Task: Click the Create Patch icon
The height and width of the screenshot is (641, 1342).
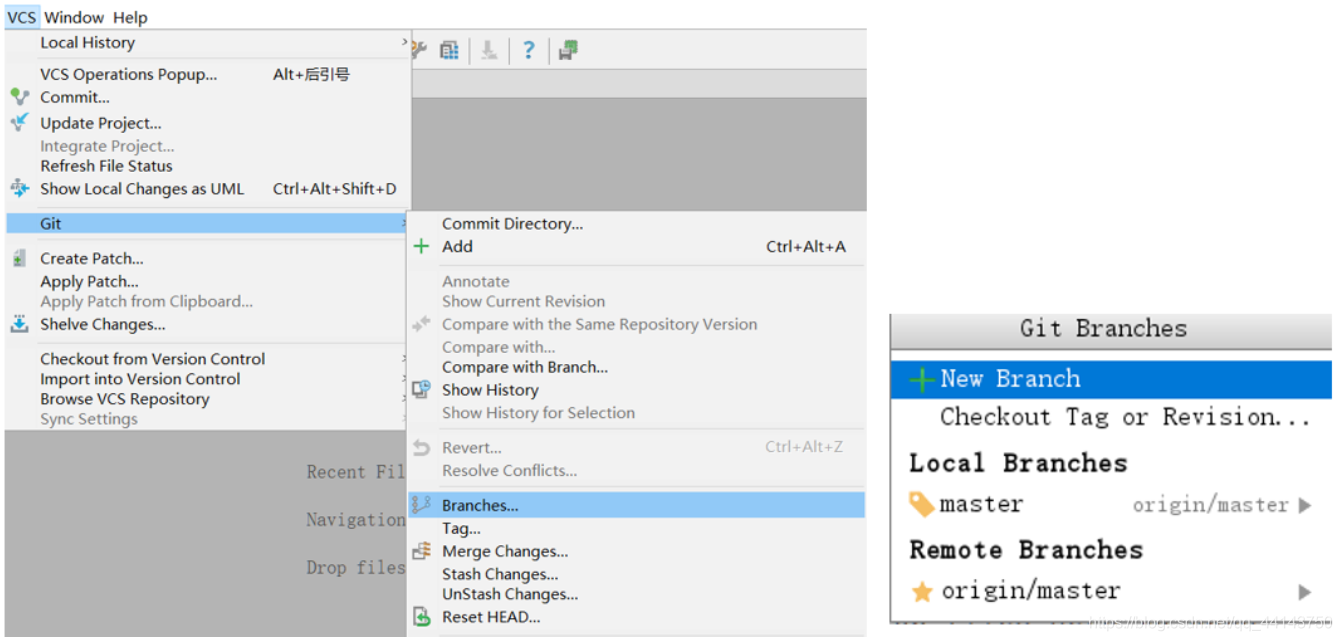Action: click(20, 258)
